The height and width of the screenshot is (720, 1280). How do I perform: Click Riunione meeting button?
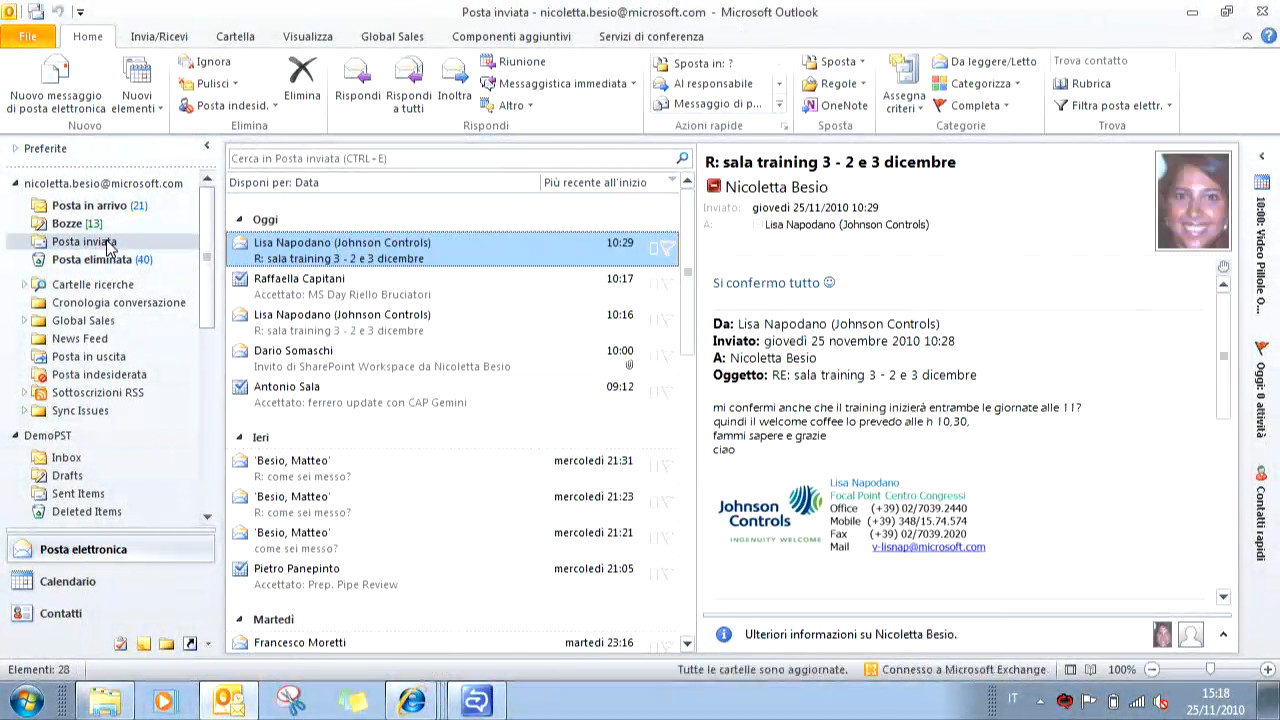(x=513, y=62)
